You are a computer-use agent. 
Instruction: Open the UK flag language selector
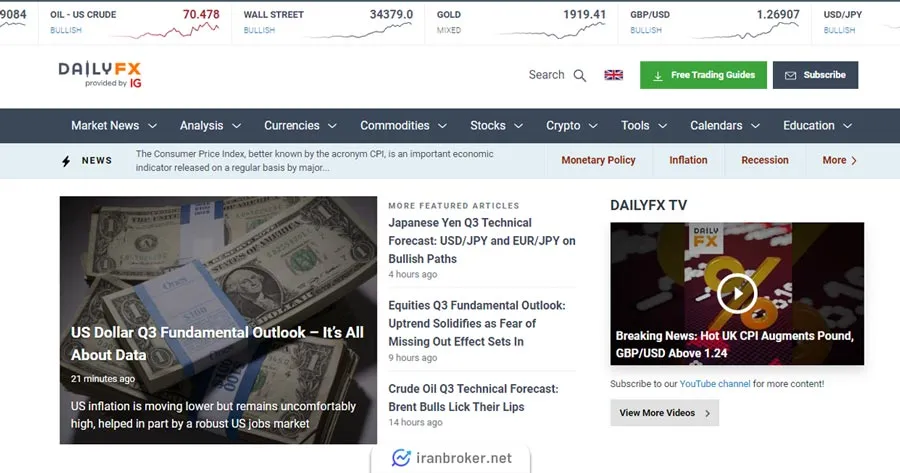click(x=613, y=75)
